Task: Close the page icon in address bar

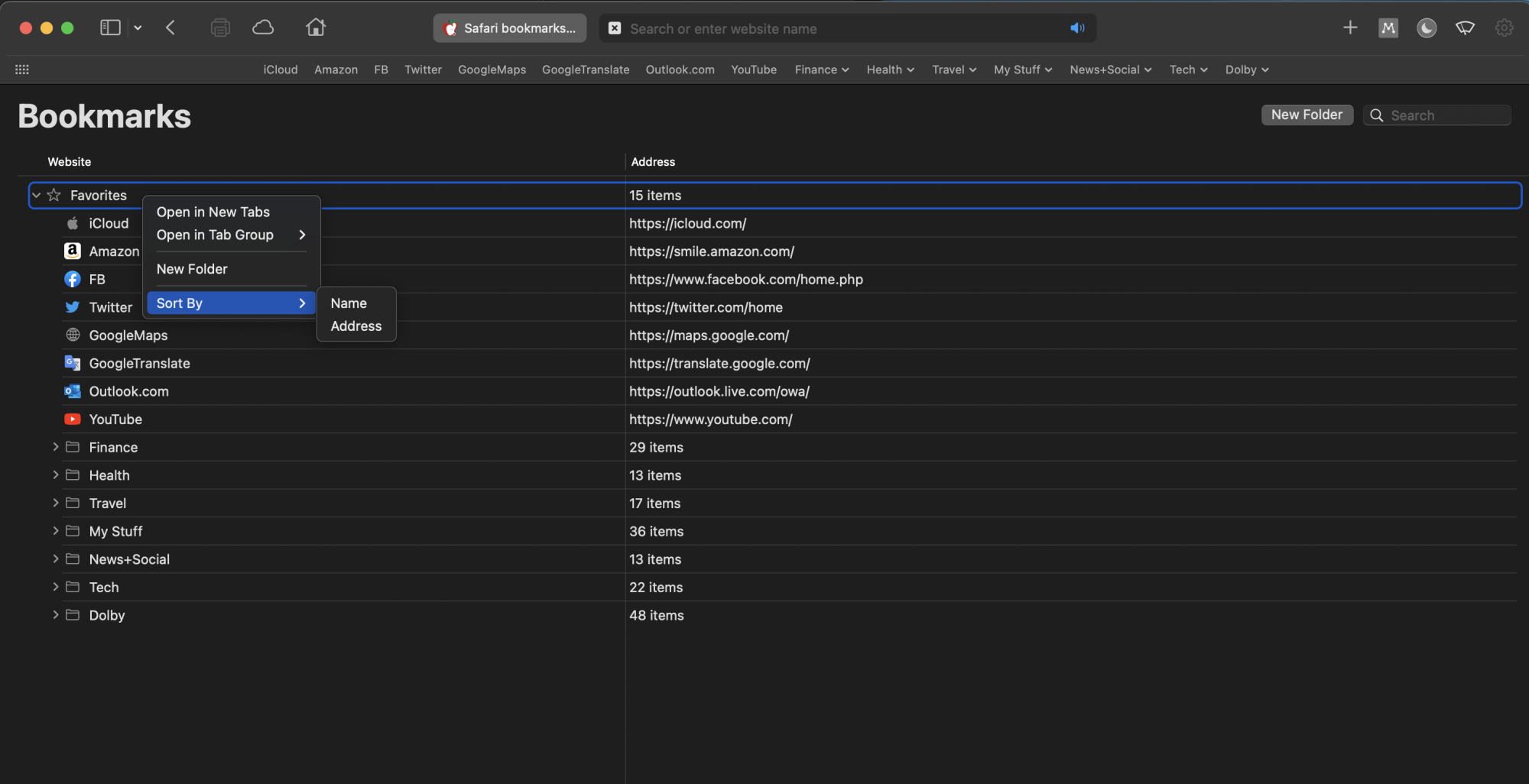Action: click(615, 28)
